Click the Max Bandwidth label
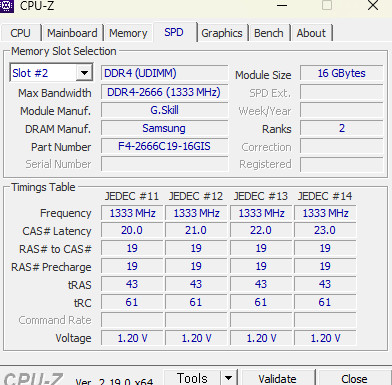The height and width of the screenshot is (385, 392). (x=55, y=93)
